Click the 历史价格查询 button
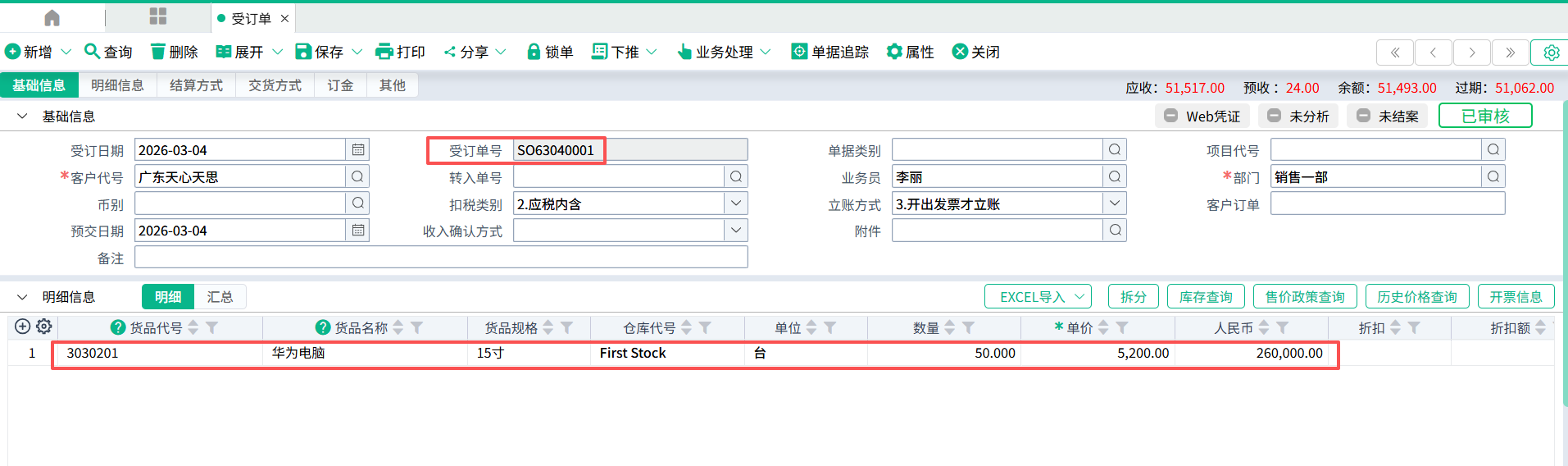 (1416, 297)
